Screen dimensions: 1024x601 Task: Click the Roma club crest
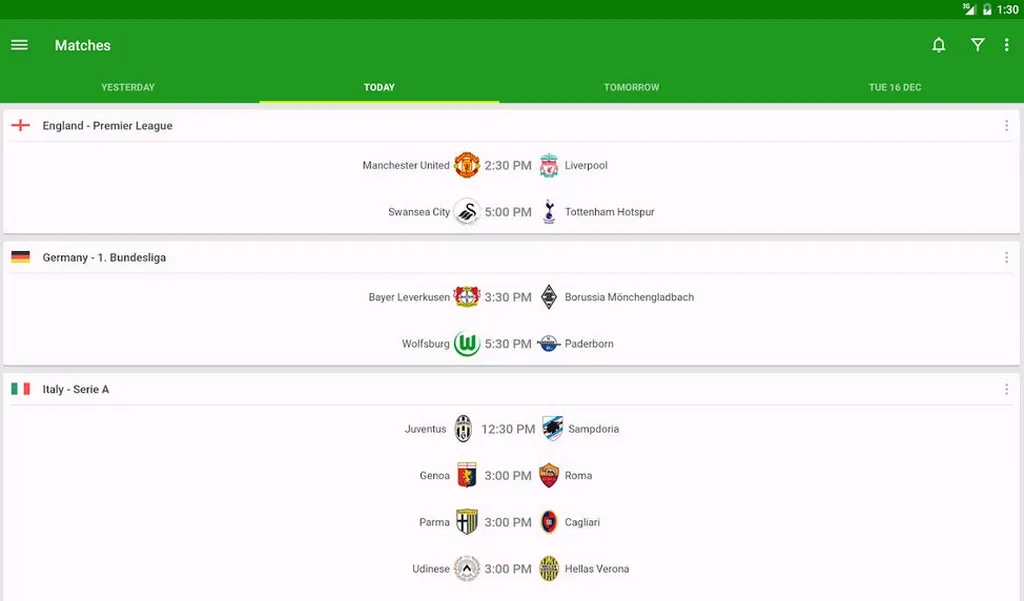[549, 476]
